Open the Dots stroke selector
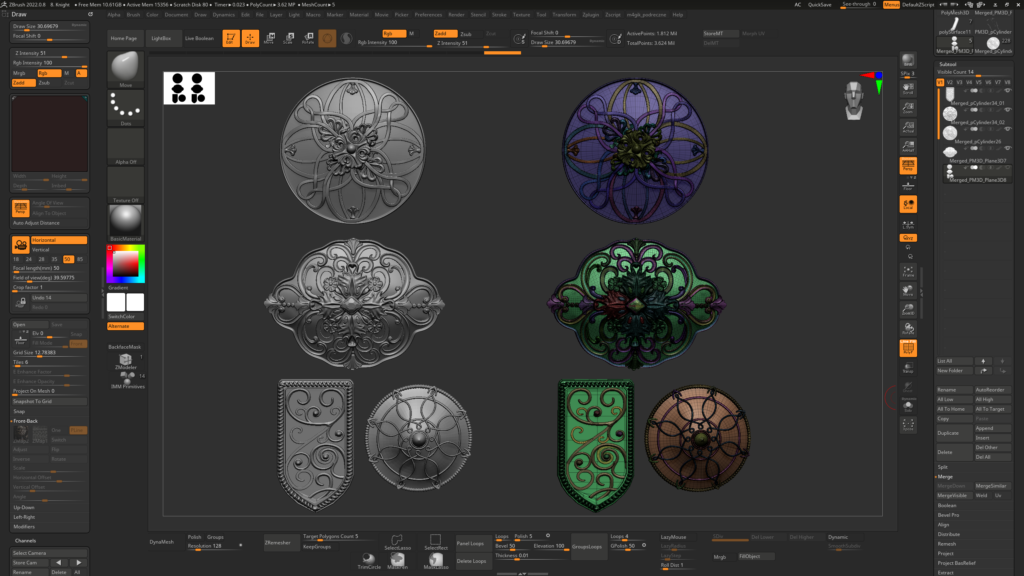Image resolution: width=1024 pixels, height=576 pixels. click(x=125, y=108)
